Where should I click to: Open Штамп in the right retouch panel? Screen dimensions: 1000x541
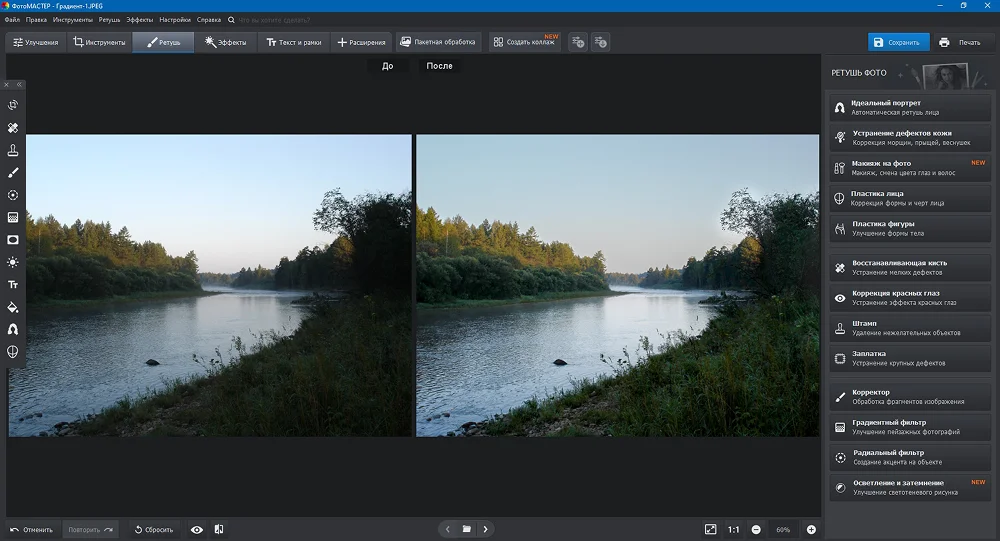pyautogui.click(x=910, y=328)
